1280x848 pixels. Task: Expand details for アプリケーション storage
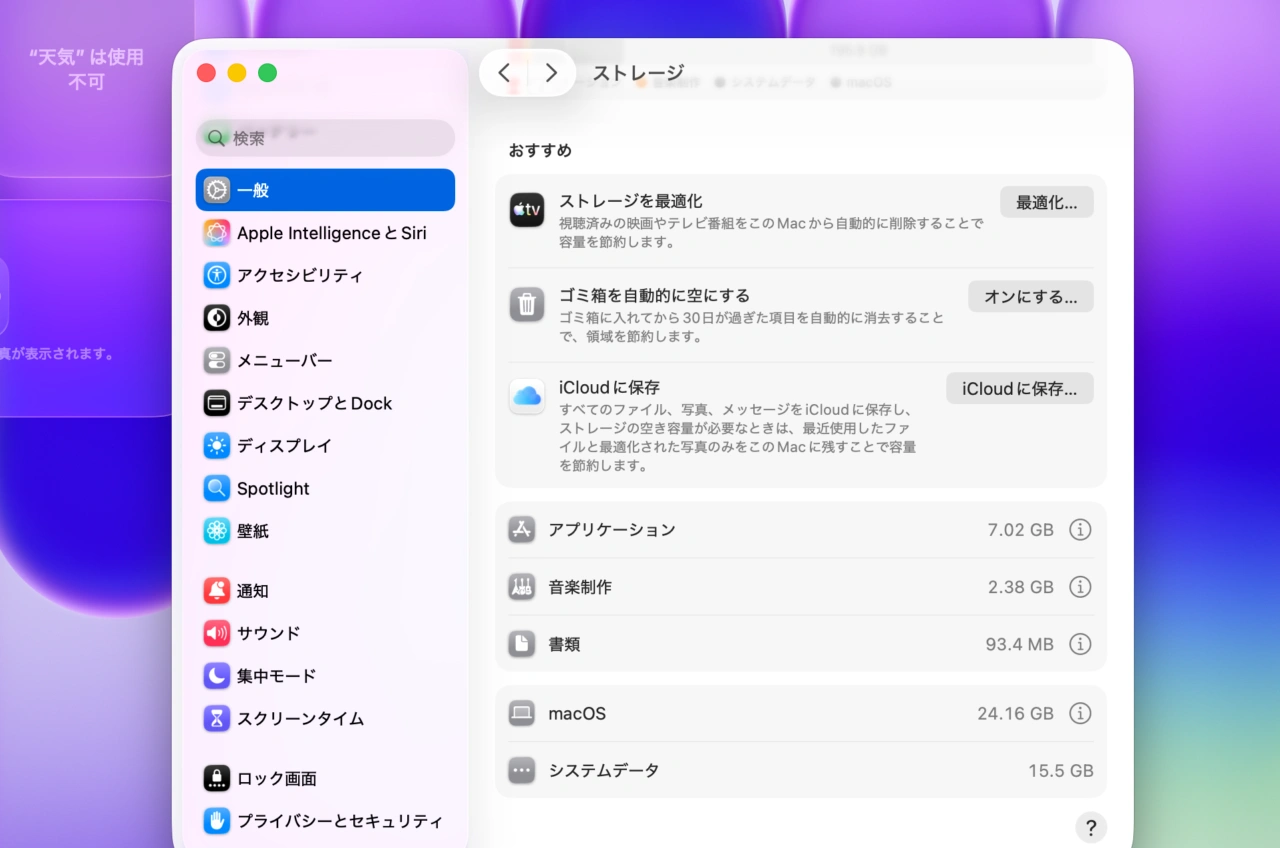click(x=1080, y=530)
